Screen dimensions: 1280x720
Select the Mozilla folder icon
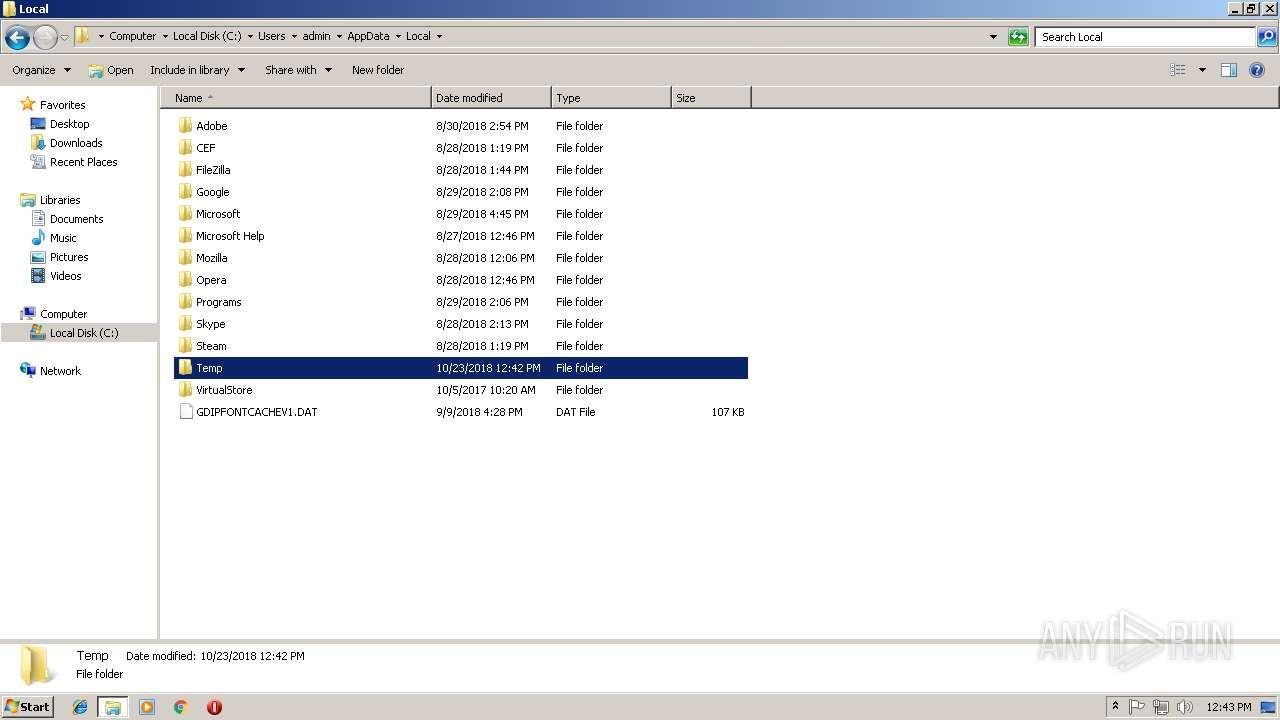[185, 258]
